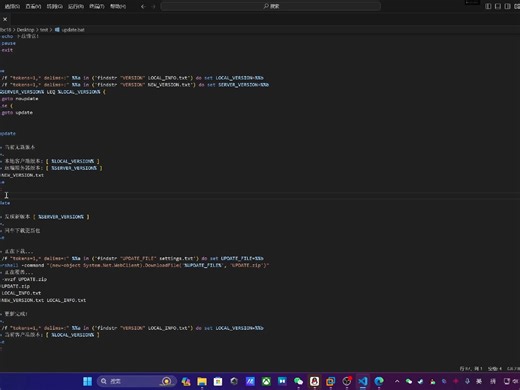
Task: Click 'goto noupdate' line in editor
Action: point(19,99)
